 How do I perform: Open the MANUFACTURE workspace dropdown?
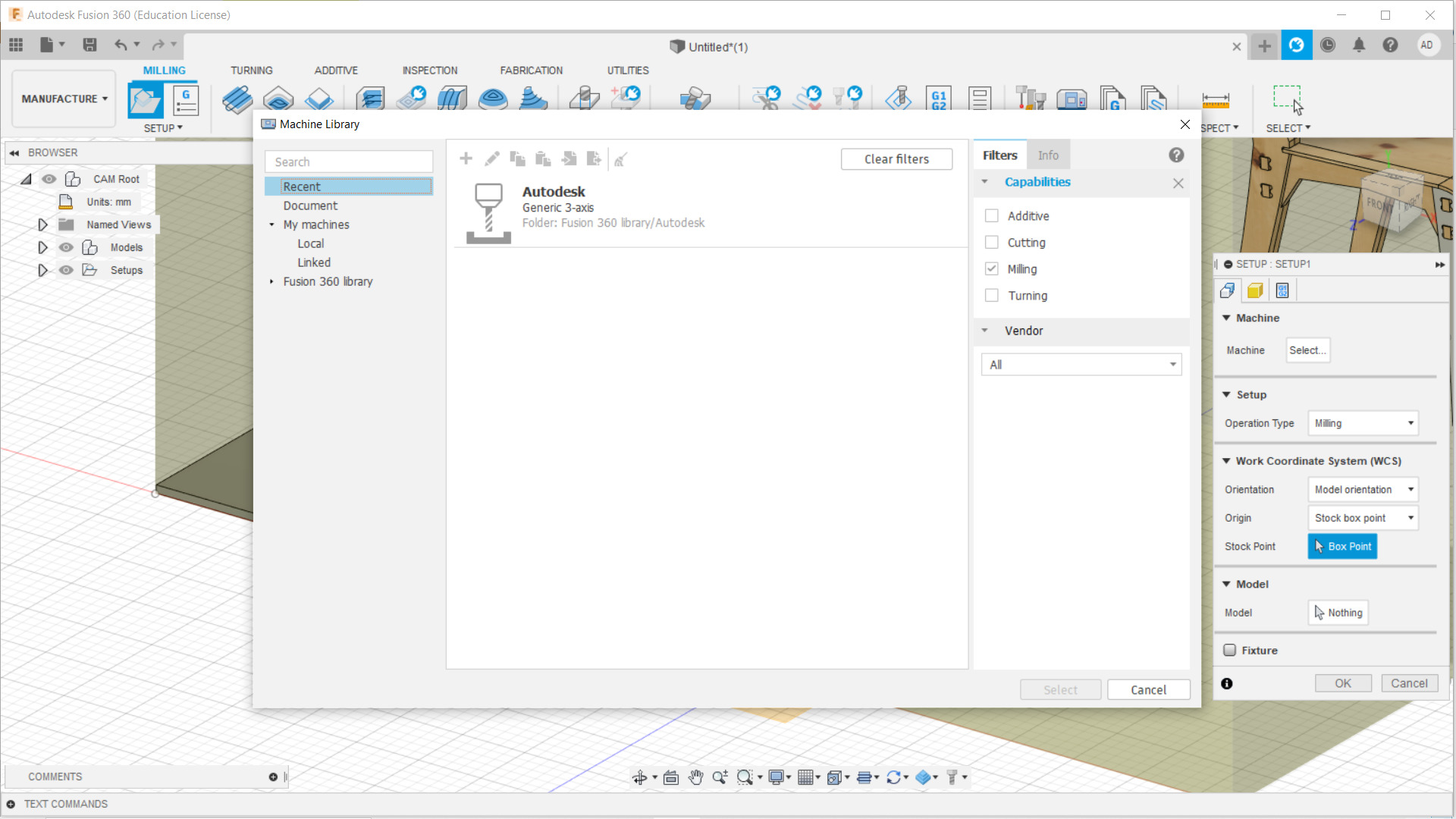click(x=64, y=99)
